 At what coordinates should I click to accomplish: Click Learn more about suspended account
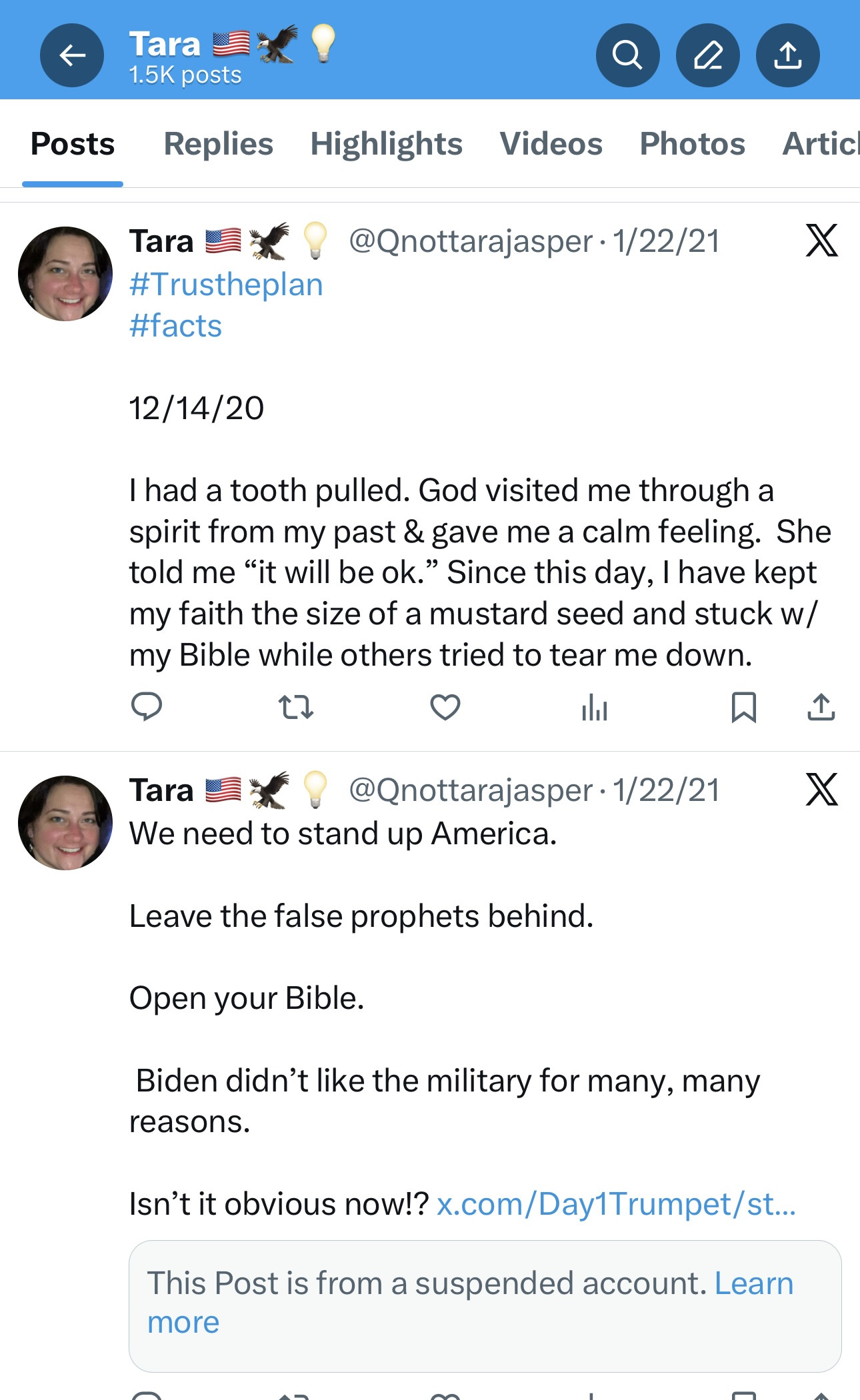pyautogui.click(x=753, y=1284)
